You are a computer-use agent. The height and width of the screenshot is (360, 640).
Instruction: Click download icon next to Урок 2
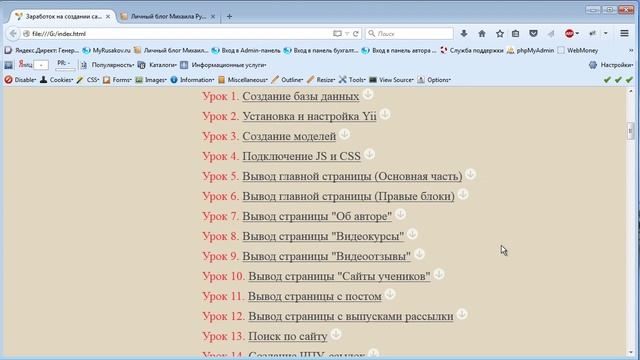(x=384, y=114)
